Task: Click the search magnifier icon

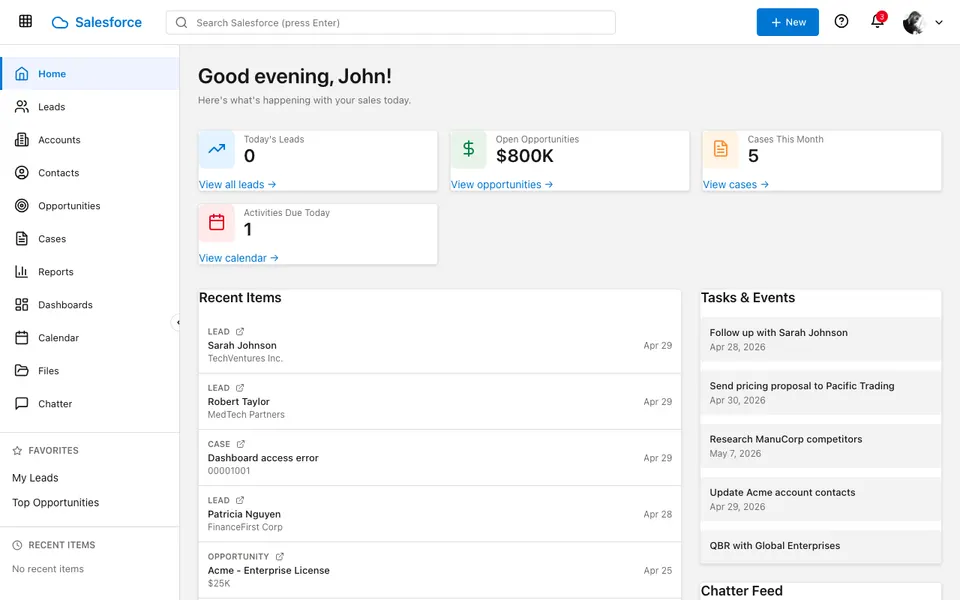Action: (x=181, y=23)
